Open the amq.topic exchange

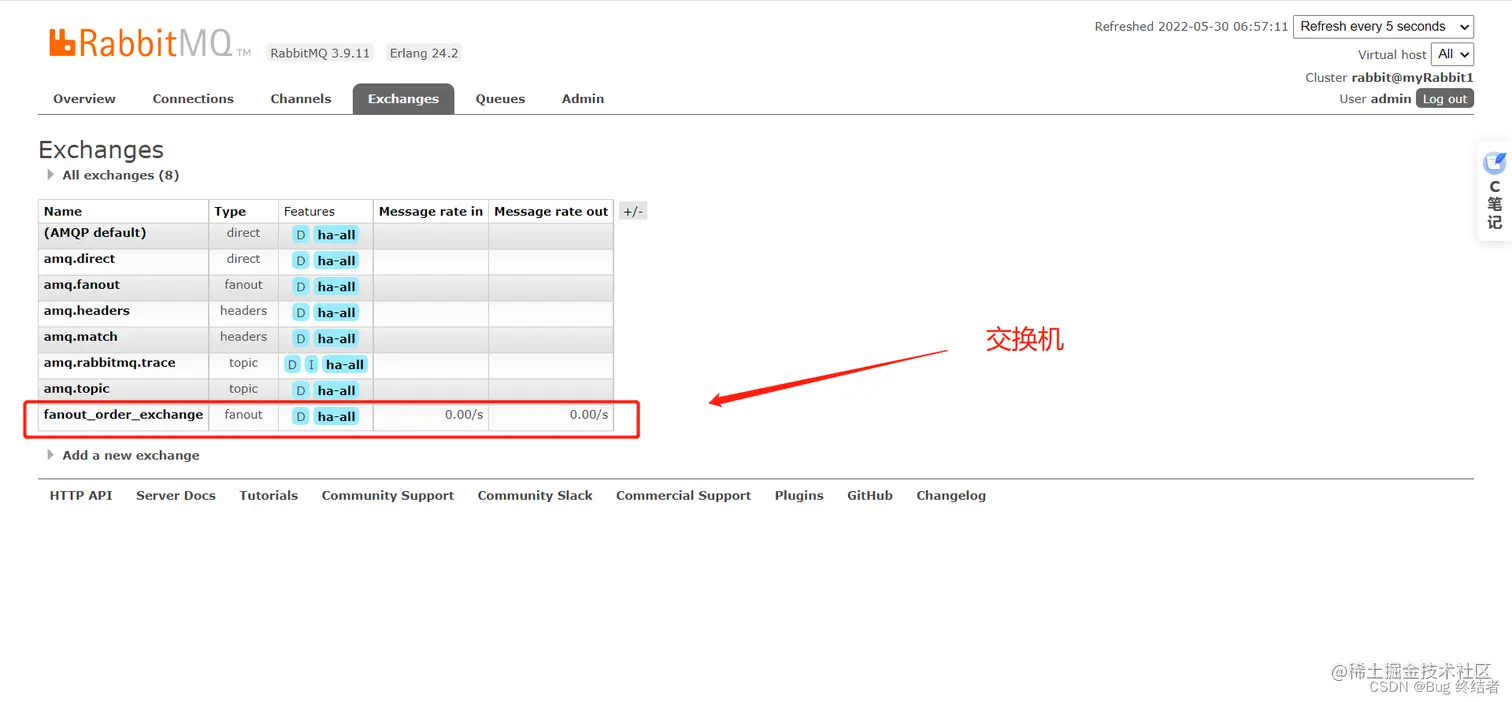click(77, 389)
